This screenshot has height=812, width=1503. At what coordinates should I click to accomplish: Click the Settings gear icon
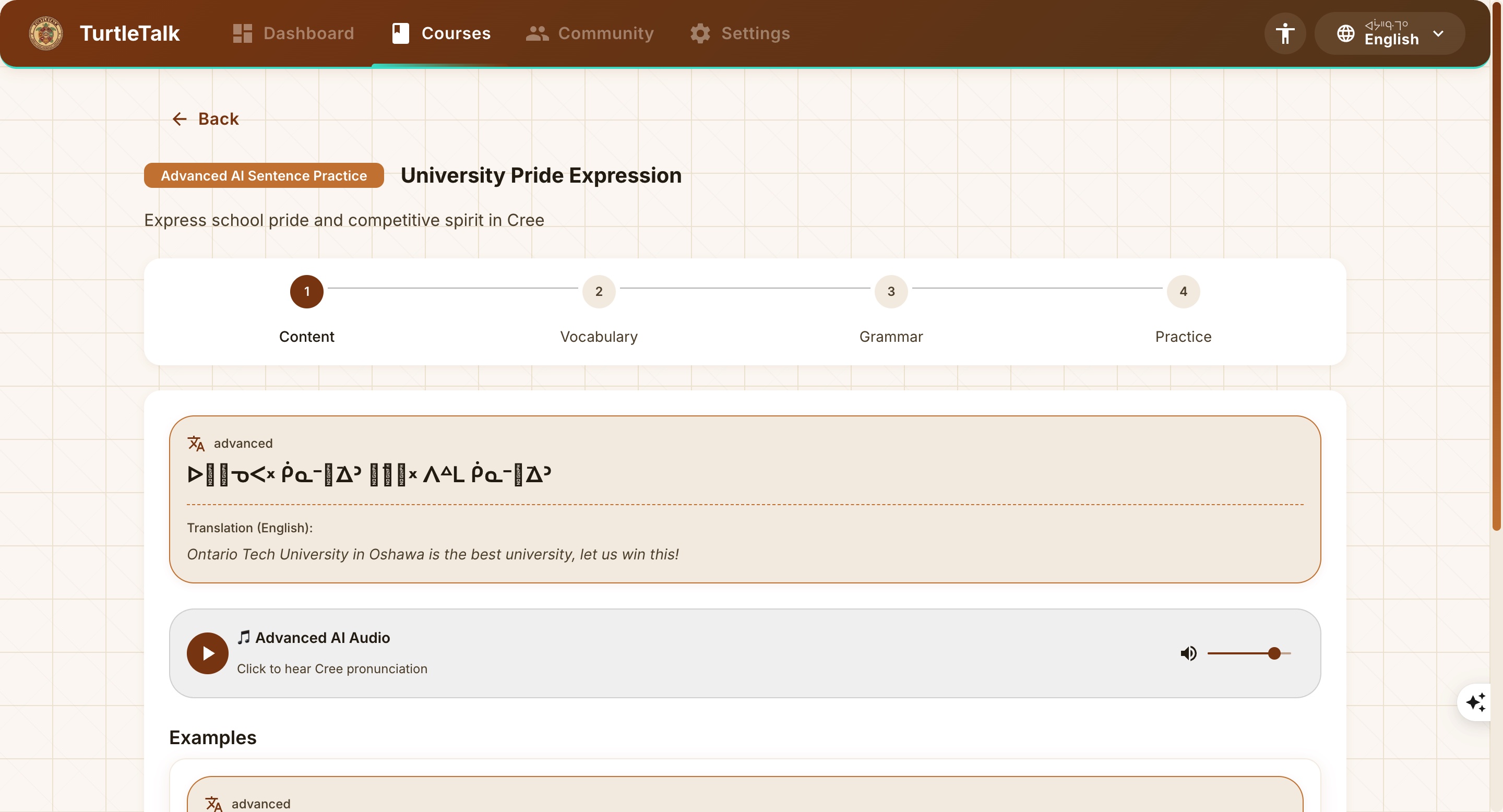point(699,33)
